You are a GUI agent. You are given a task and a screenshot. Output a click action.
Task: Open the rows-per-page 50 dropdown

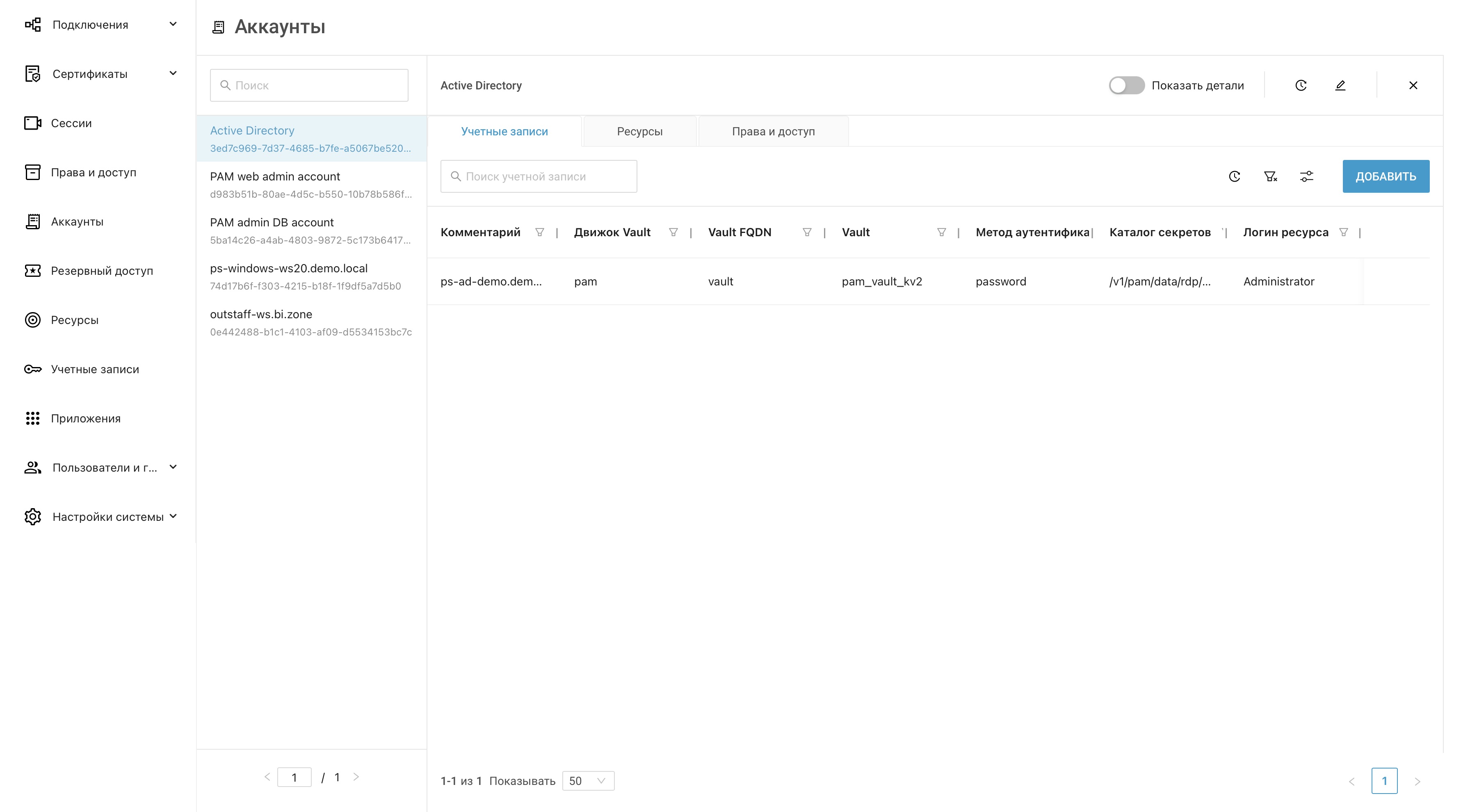click(587, 780)
